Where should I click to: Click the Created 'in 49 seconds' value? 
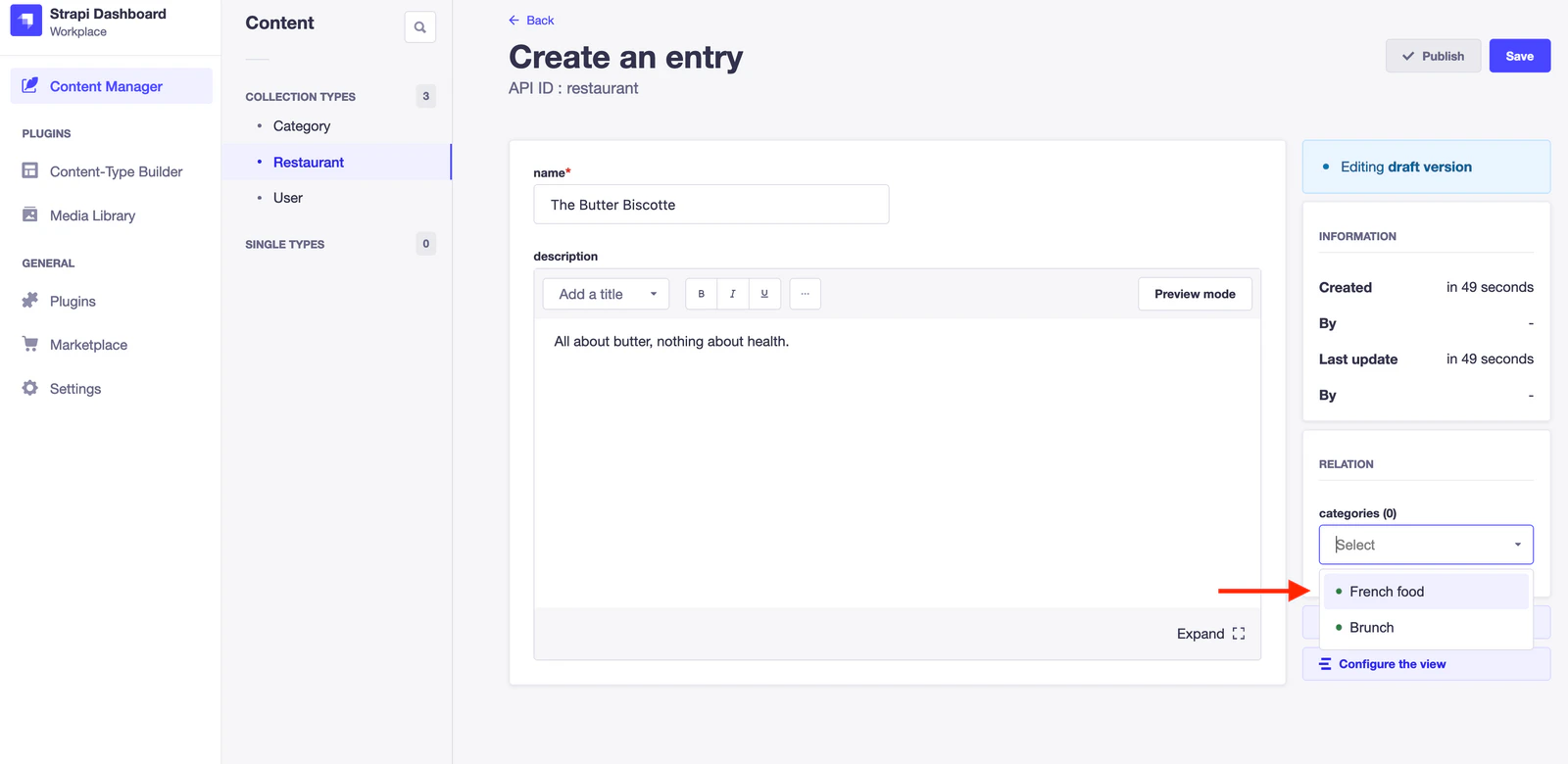click(1490, 287)
